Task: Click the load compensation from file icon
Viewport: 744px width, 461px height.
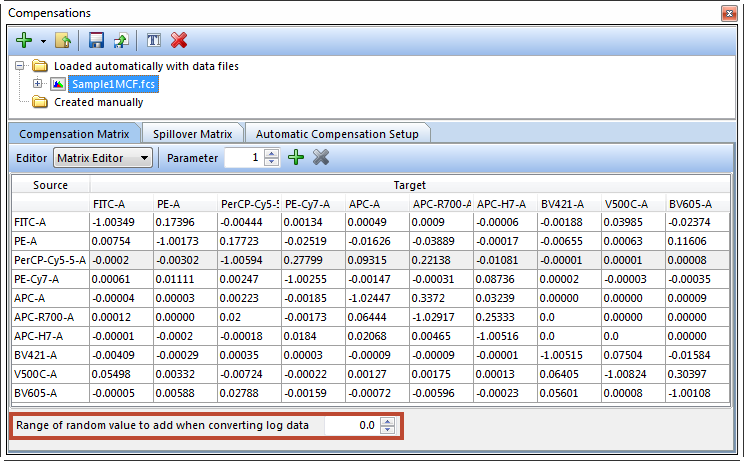Action: pyautogui.click(x=64, y=40)
